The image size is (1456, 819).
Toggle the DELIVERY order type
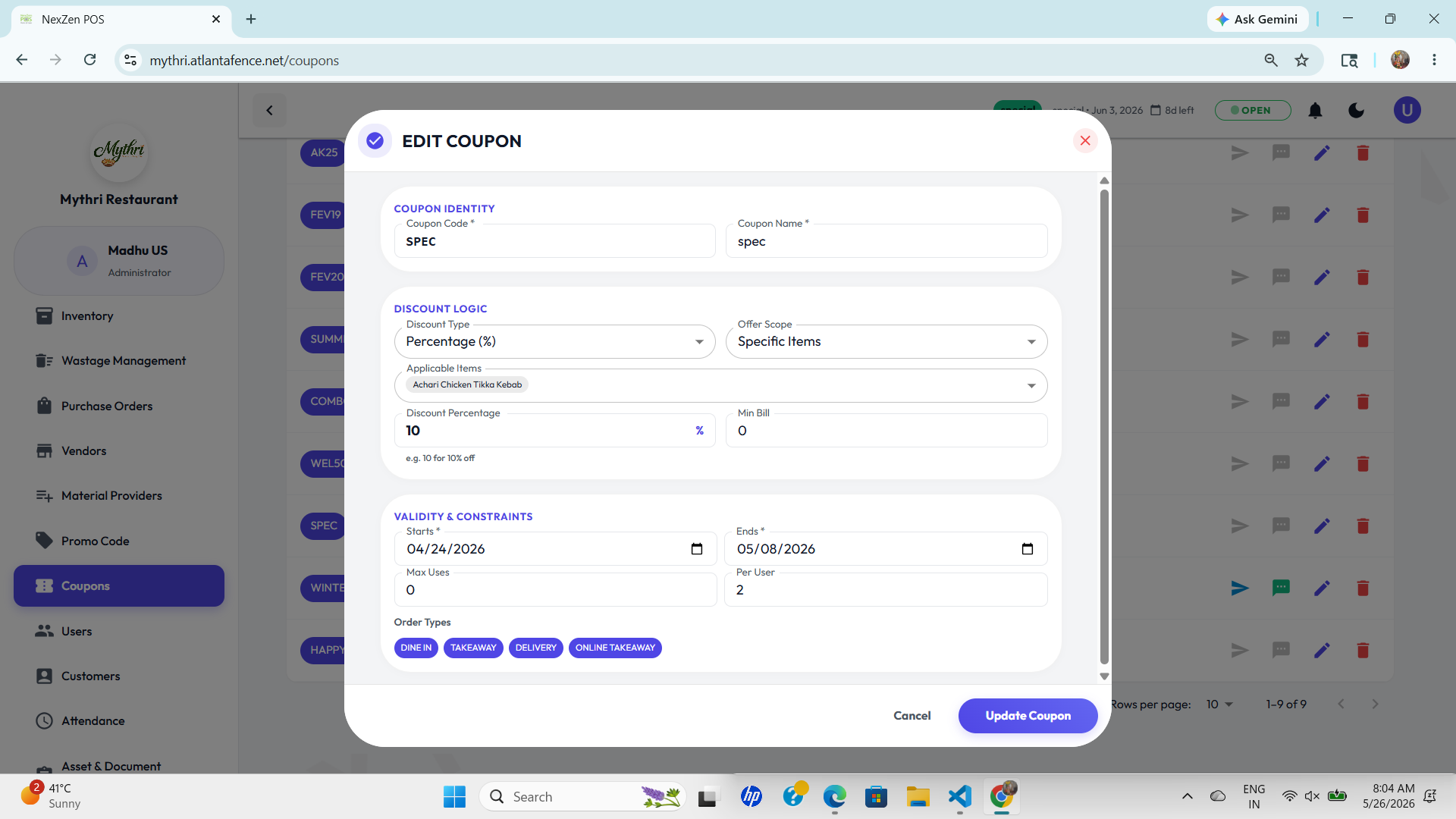(x=535, y=648)
